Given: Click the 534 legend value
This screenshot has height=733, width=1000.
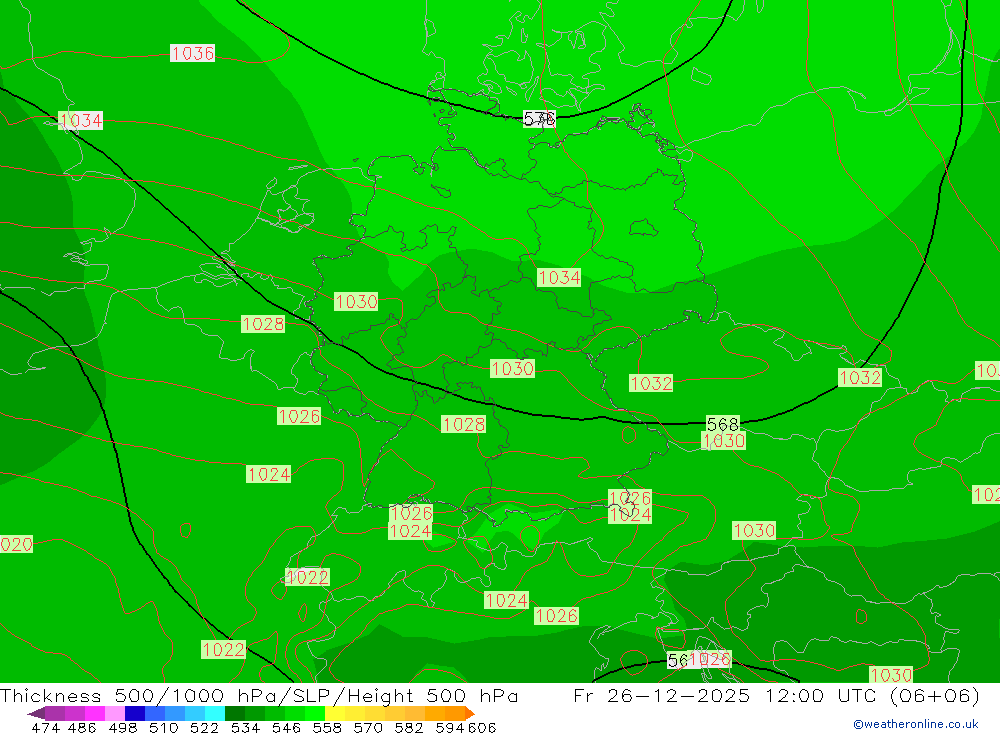Looking at the screenshot, I should point(245,727).
